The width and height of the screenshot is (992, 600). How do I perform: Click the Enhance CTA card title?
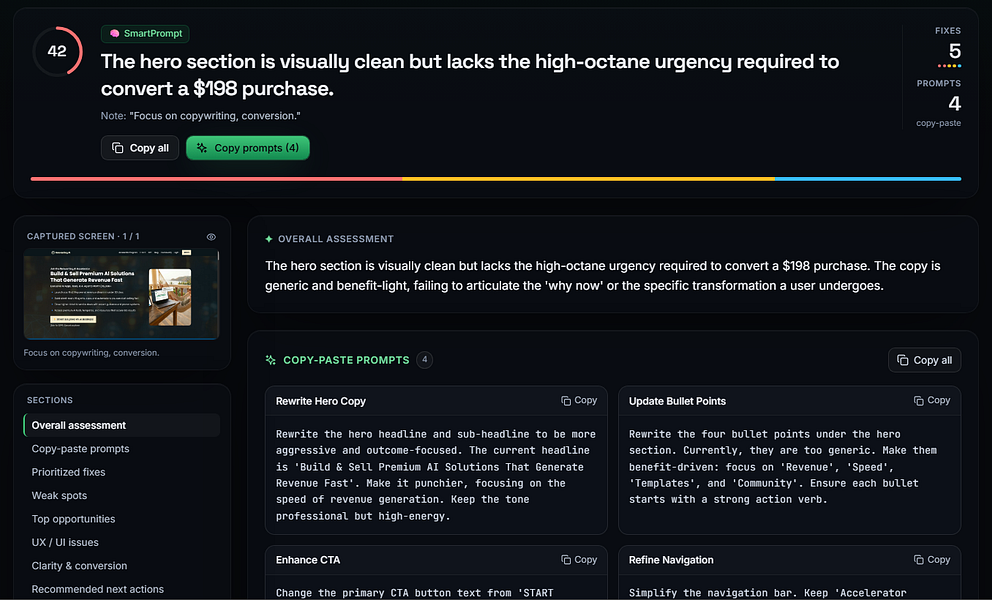point(308,560)
